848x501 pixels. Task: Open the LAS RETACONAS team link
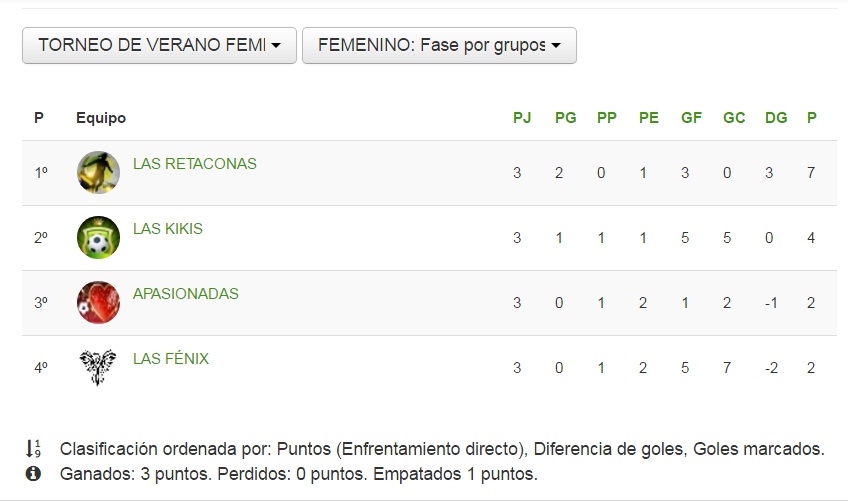point(195,163)
